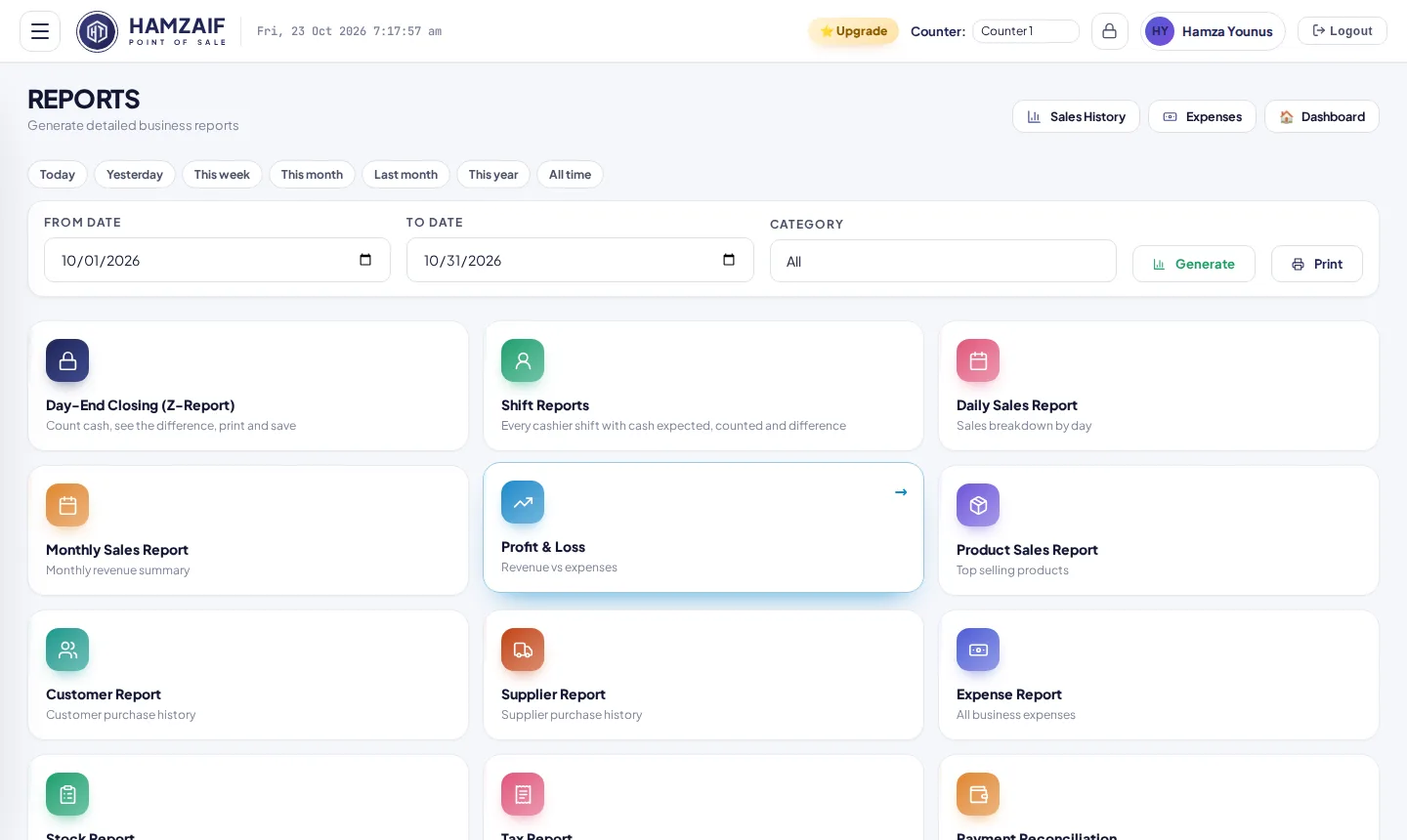
Task: Click the Profit & Loss trend icon
Action: [523, 502]
